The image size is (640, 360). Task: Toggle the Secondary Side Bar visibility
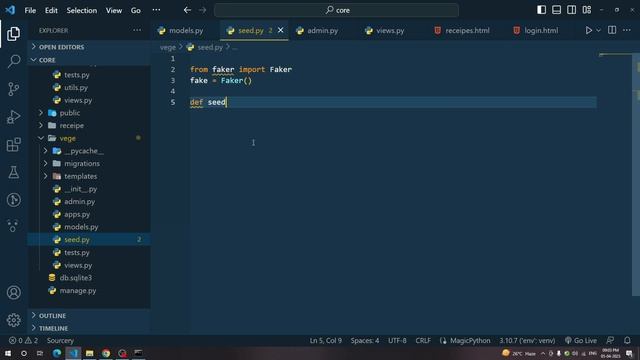coord(571,10)
